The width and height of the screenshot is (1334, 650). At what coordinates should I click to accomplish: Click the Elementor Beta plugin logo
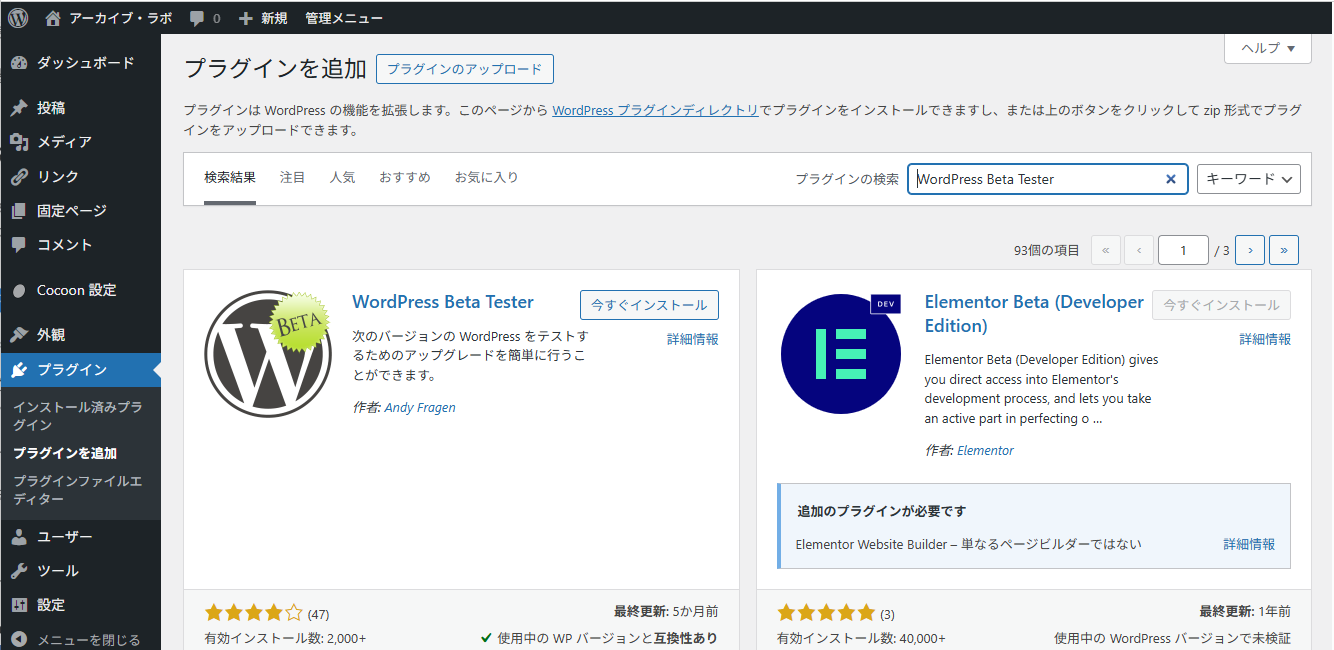841,354
